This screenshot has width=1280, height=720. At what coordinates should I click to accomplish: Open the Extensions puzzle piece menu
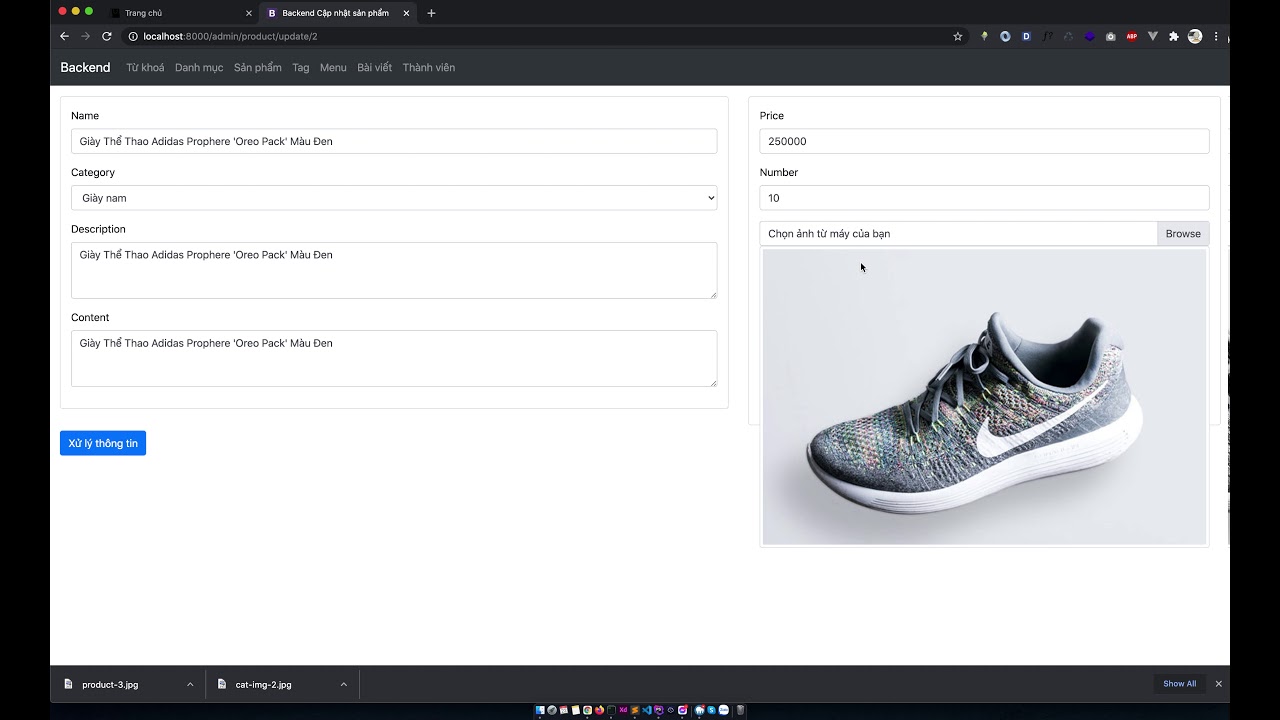(x=1174, y=36)
